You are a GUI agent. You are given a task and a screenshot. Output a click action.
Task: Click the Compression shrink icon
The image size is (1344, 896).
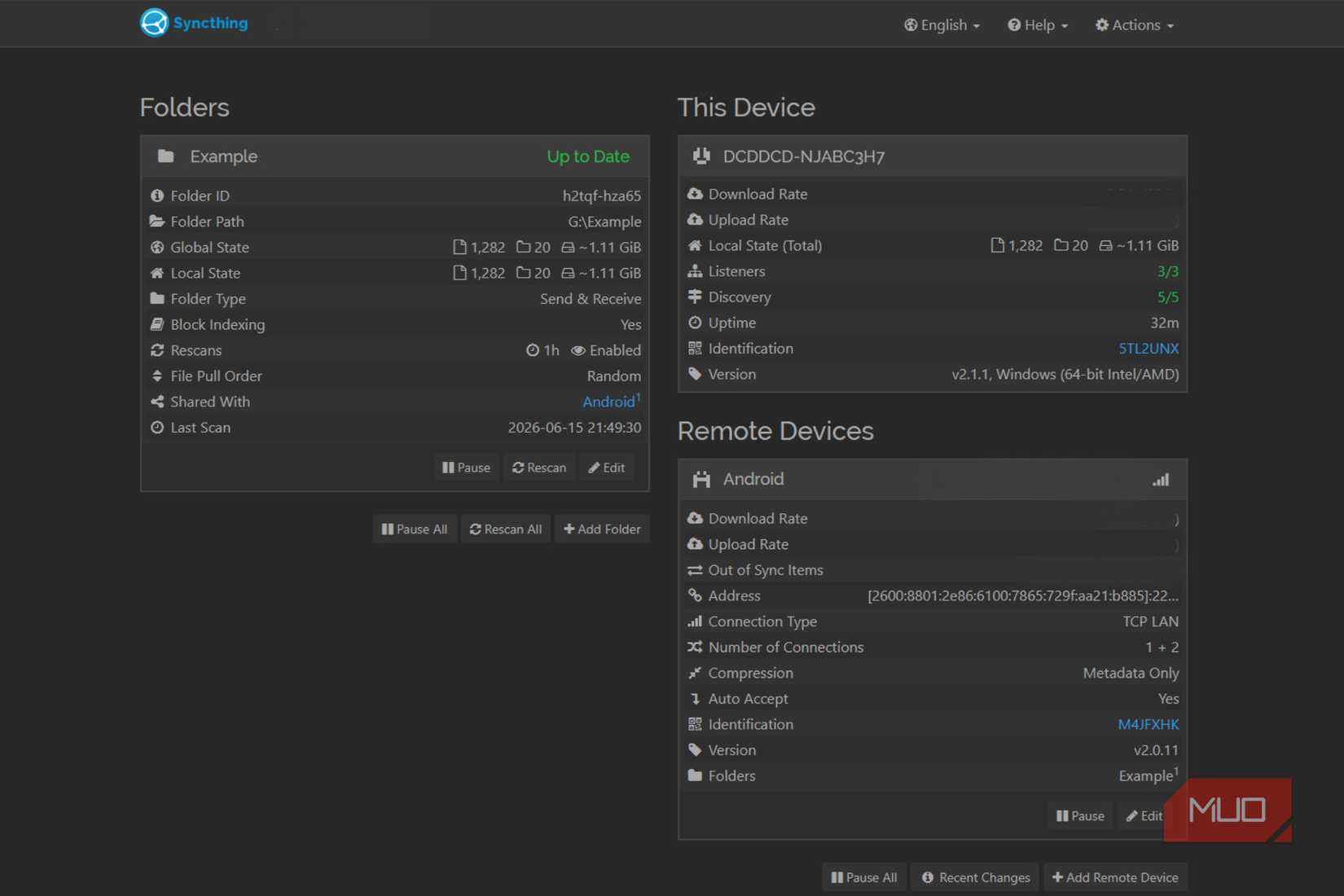pyautogui.click(x=695, y=673)
